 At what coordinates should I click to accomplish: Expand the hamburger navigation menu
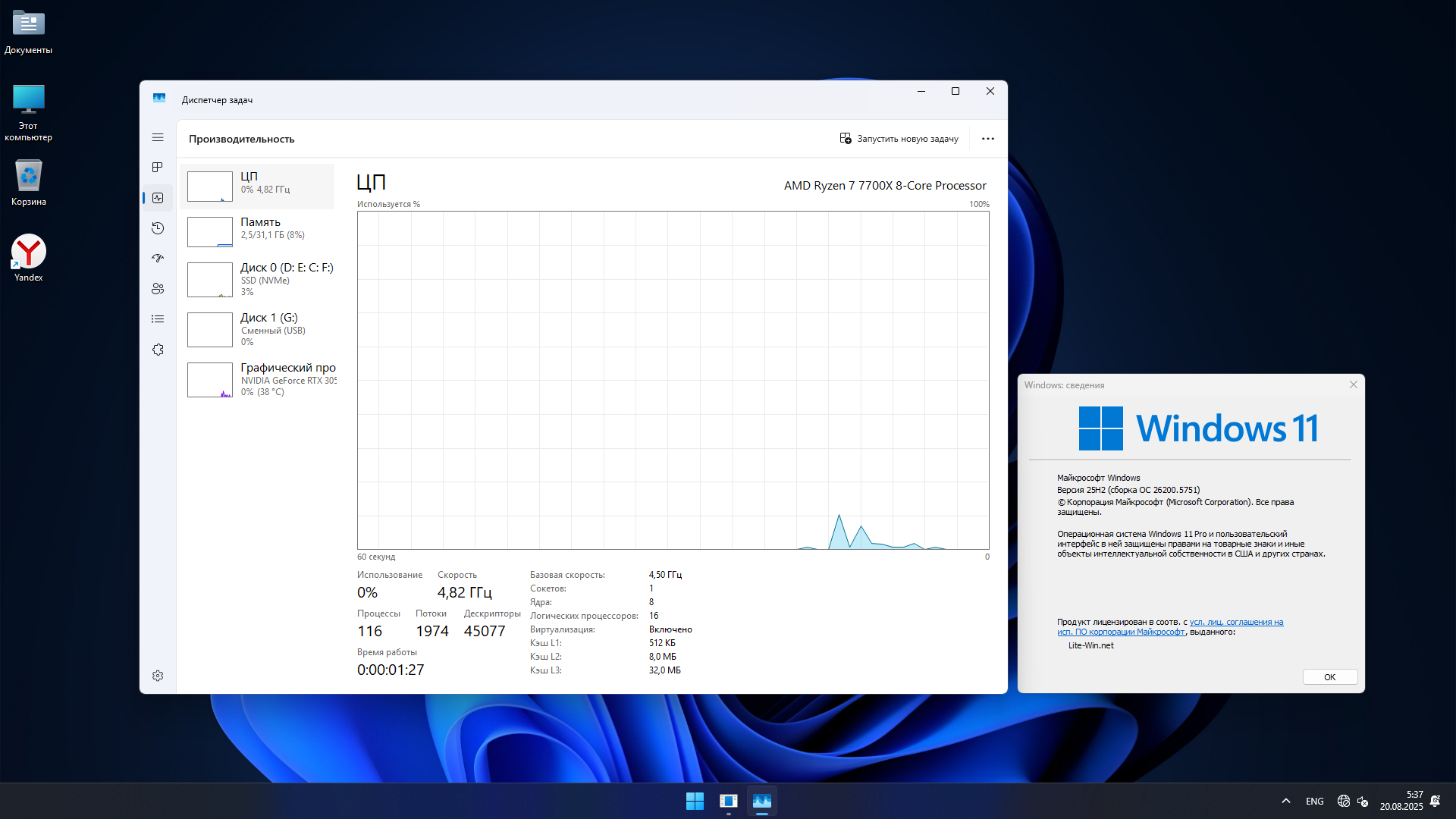pos(158,137)
